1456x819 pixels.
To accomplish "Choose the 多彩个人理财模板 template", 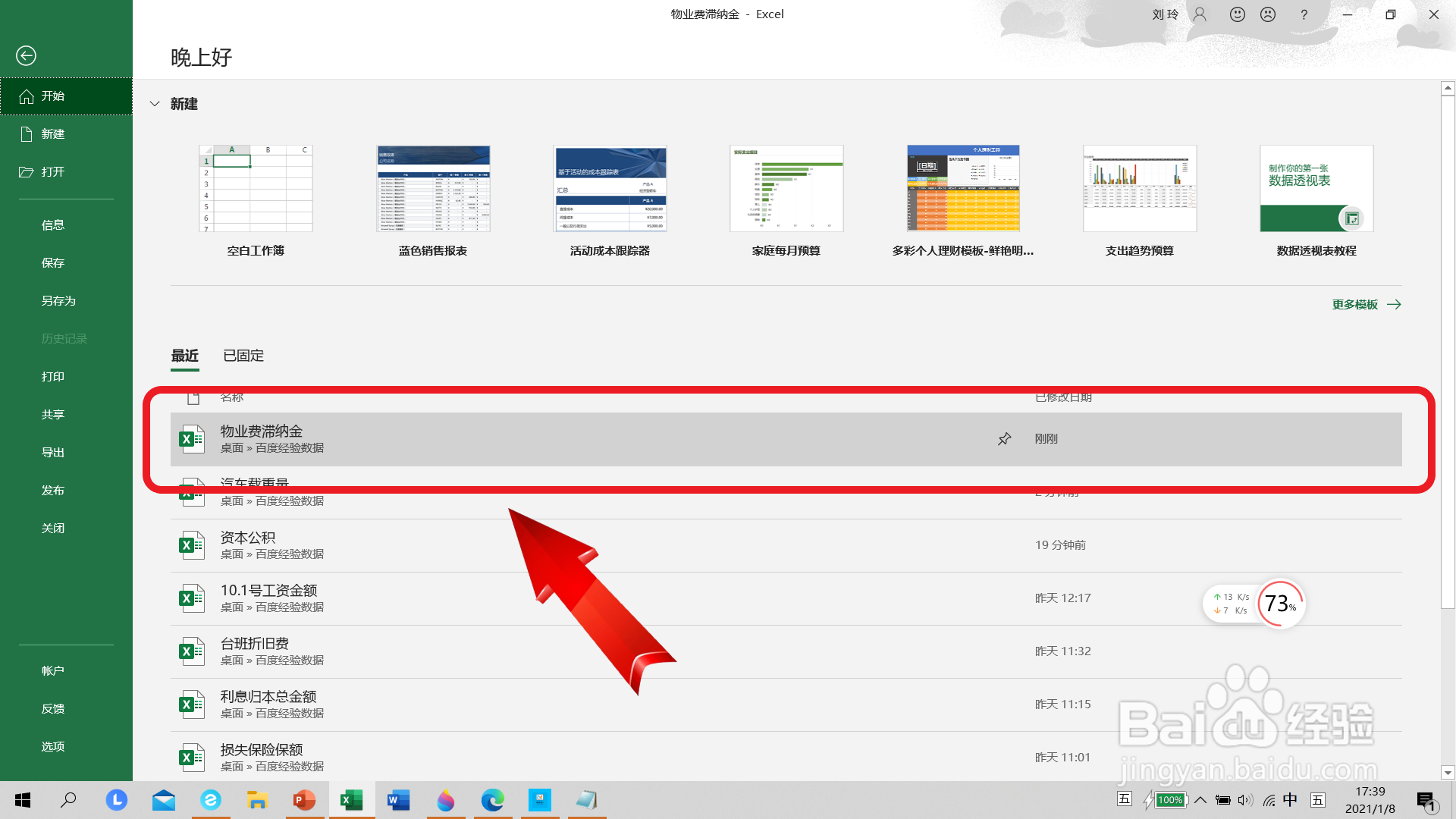I will [x=963, y=201].
